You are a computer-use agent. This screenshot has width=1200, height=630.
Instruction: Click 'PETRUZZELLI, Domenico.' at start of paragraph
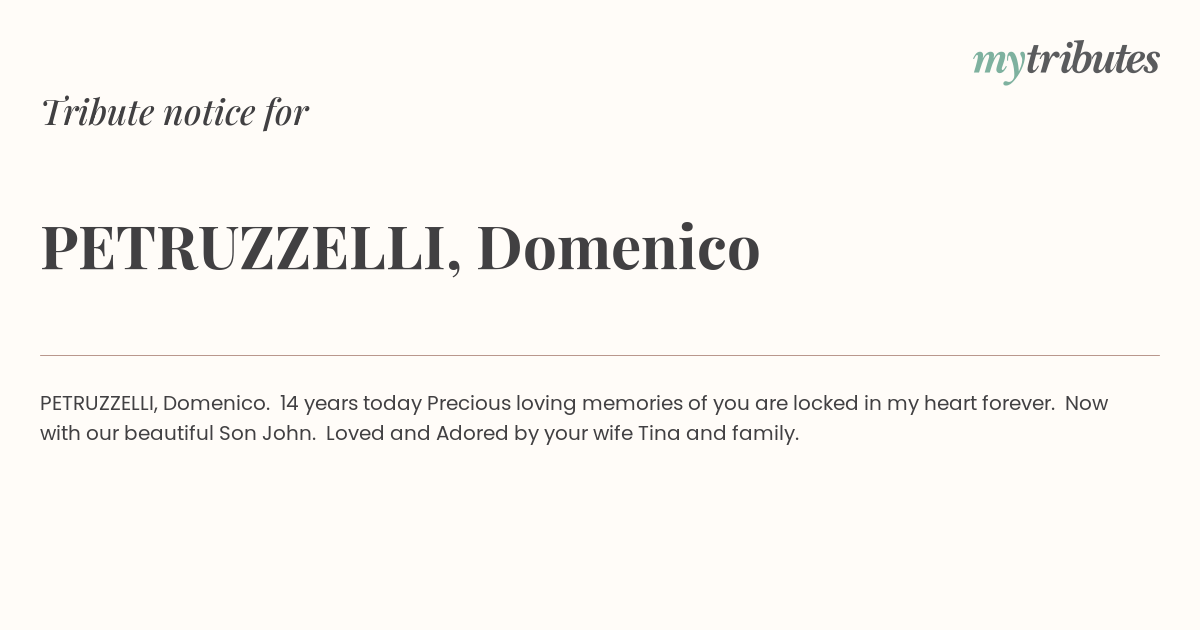click(x=155, y=404)
